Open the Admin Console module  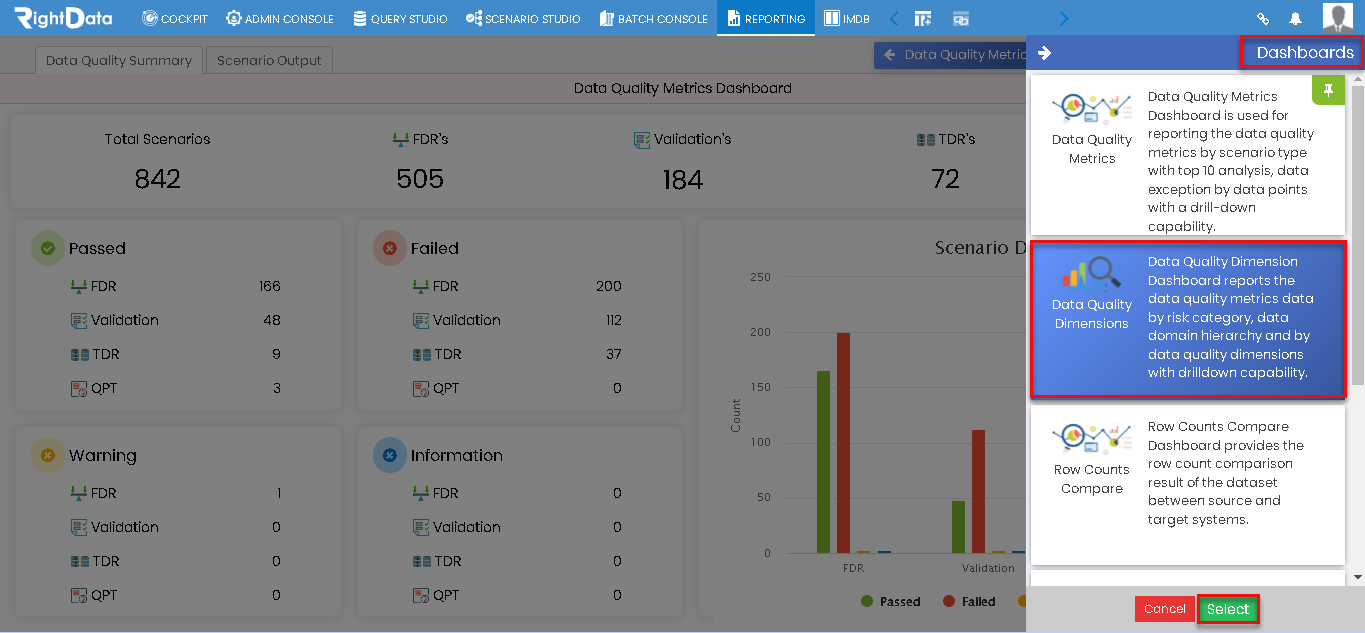pyautogui.click(x=280, y=18)
